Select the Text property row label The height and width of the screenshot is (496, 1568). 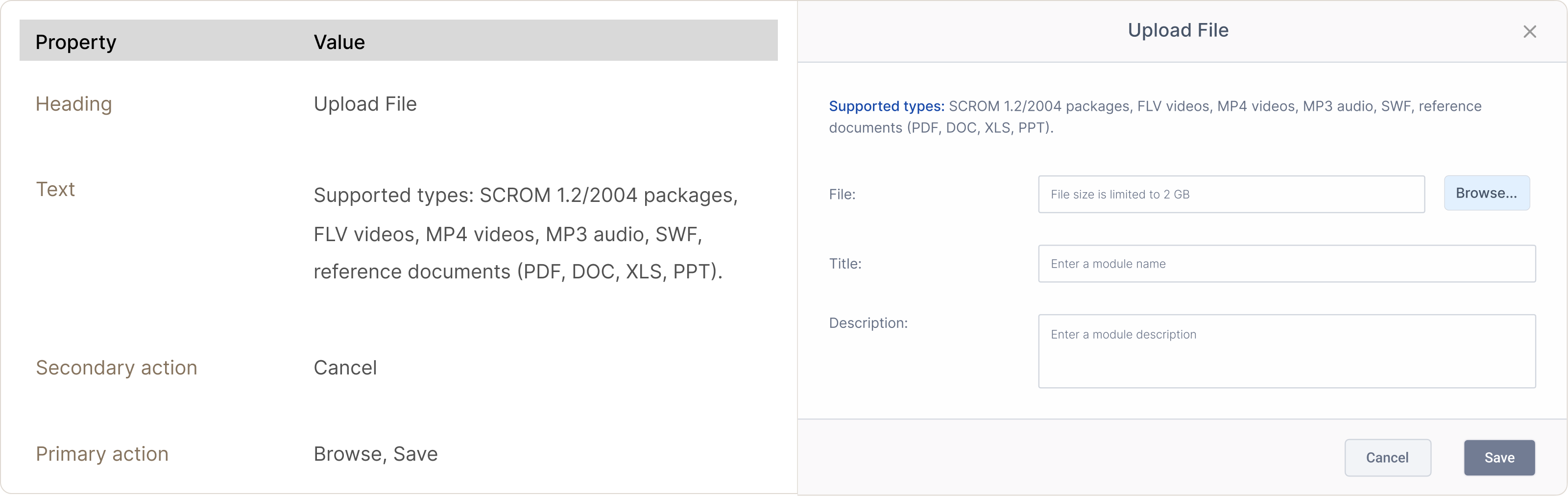tap(55, 190)
